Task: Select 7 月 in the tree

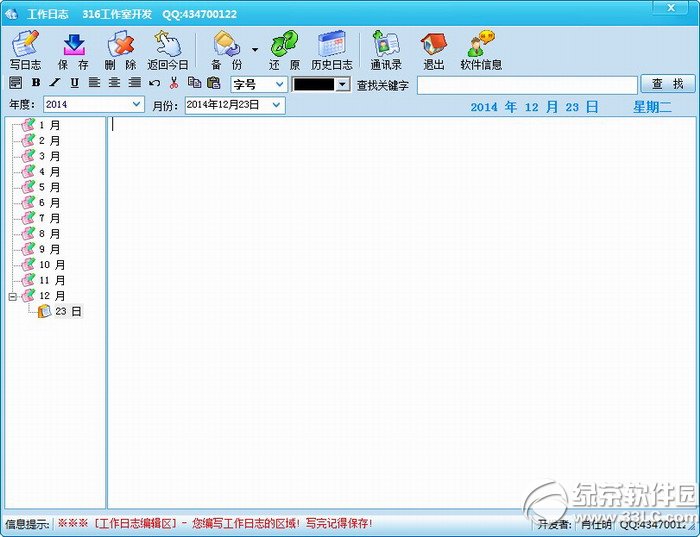Action: [x=41, y=218]
